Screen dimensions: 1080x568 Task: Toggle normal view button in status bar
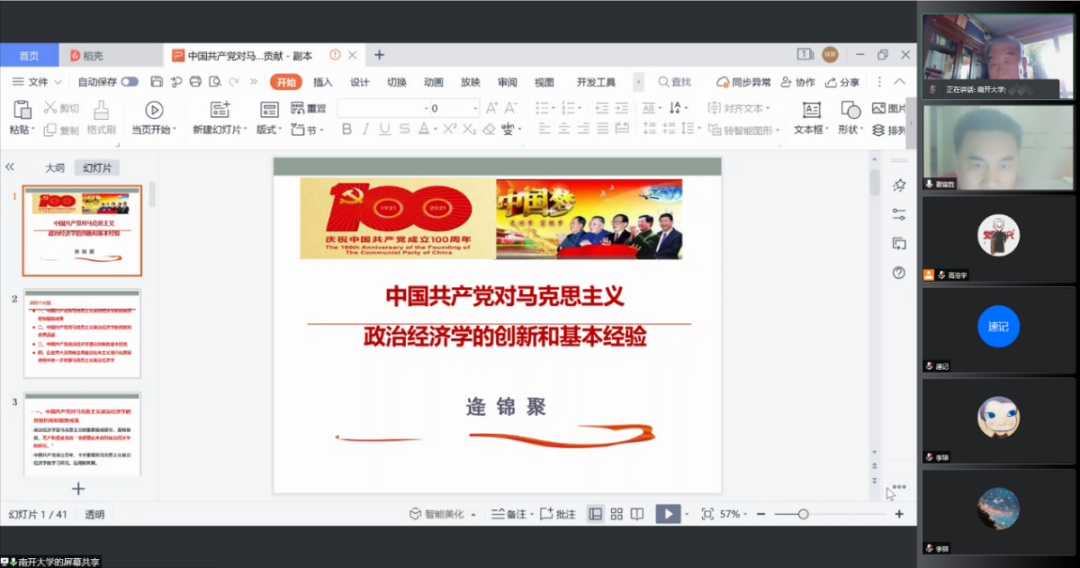click(x=595, y=514)
